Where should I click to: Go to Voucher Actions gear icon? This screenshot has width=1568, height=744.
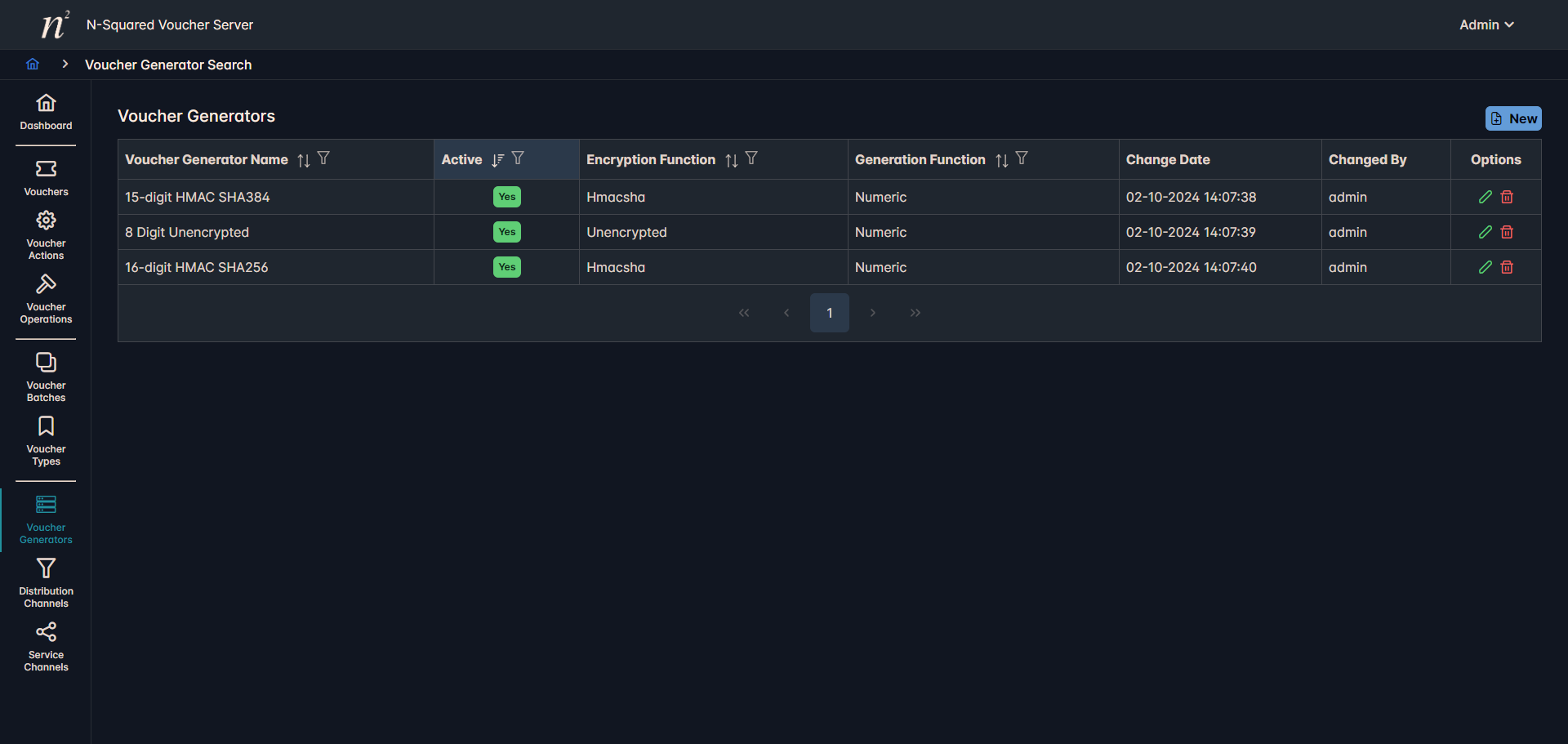click(46, 221)
